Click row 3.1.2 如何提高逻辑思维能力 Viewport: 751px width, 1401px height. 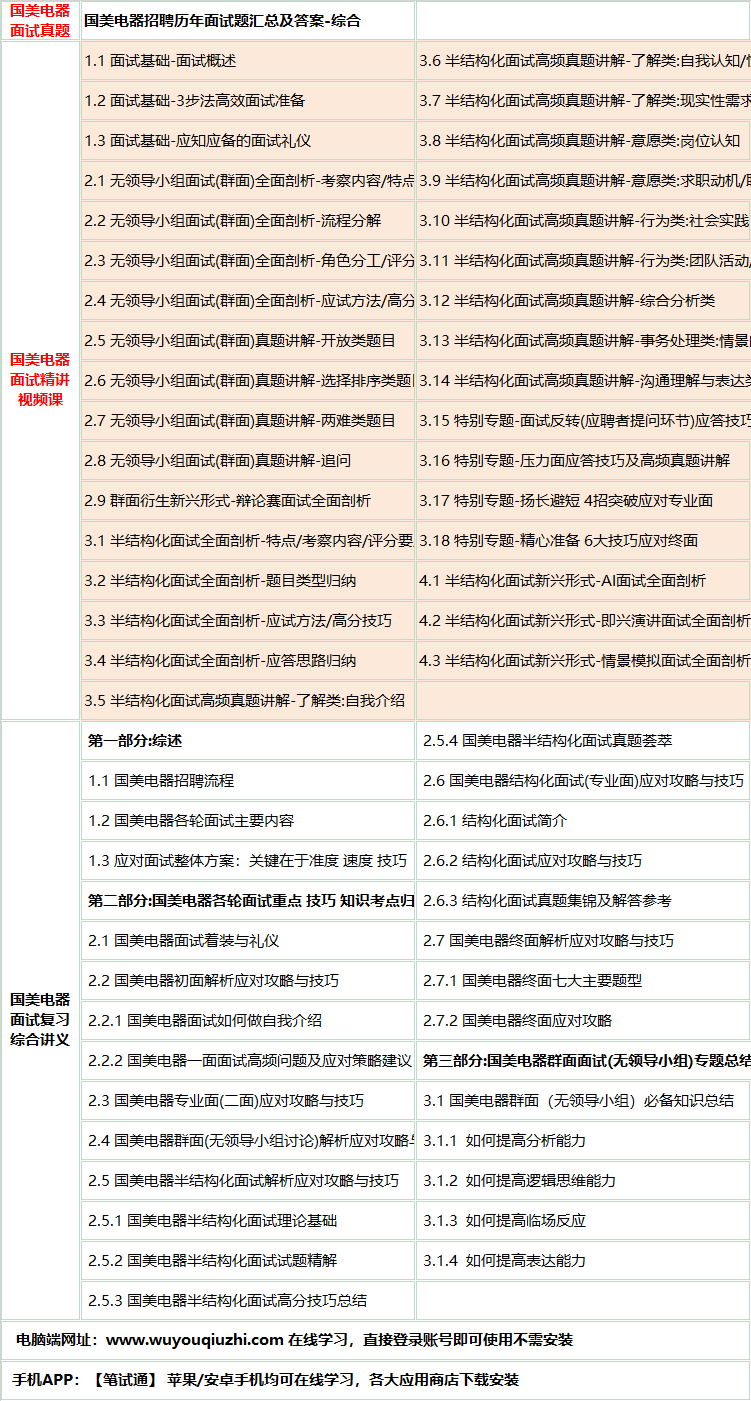[583, 1180]
